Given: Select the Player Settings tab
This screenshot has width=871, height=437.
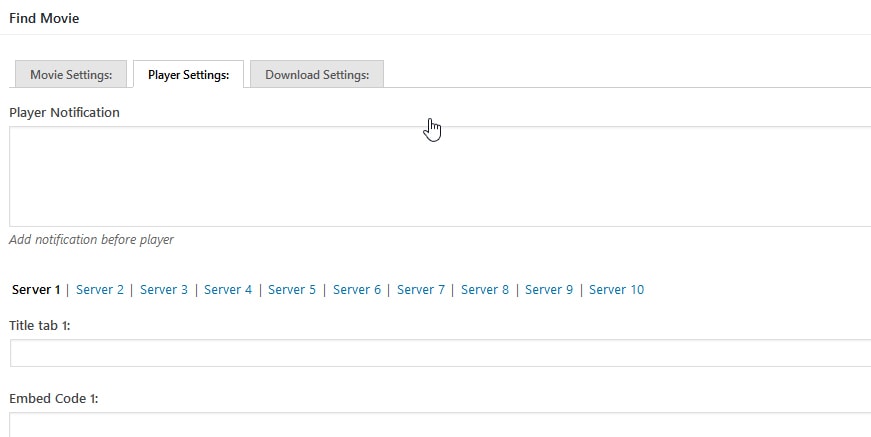Looking at the screenshot, I should tap(188, 75).
